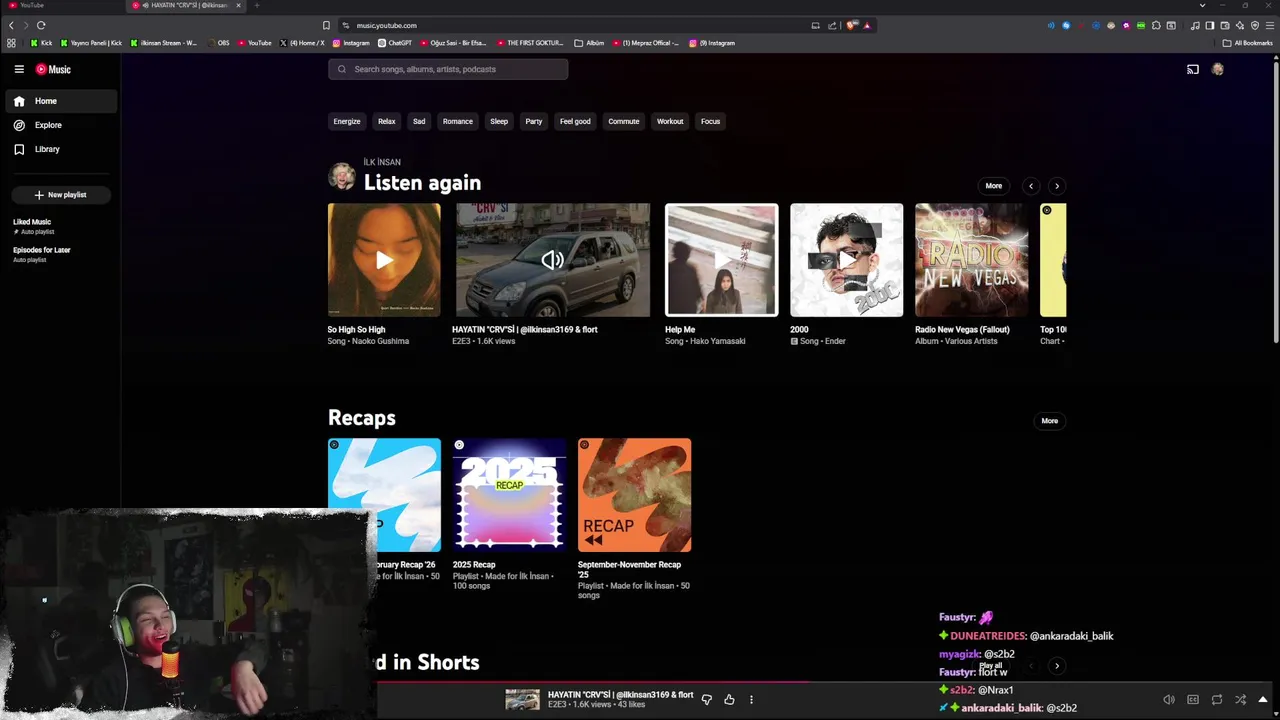Image resolution: width=1280 pixels, height=720 pixels.
Task: Close the HAYATIN CRV'Sİ browser tab
Action: pos(238,5)
